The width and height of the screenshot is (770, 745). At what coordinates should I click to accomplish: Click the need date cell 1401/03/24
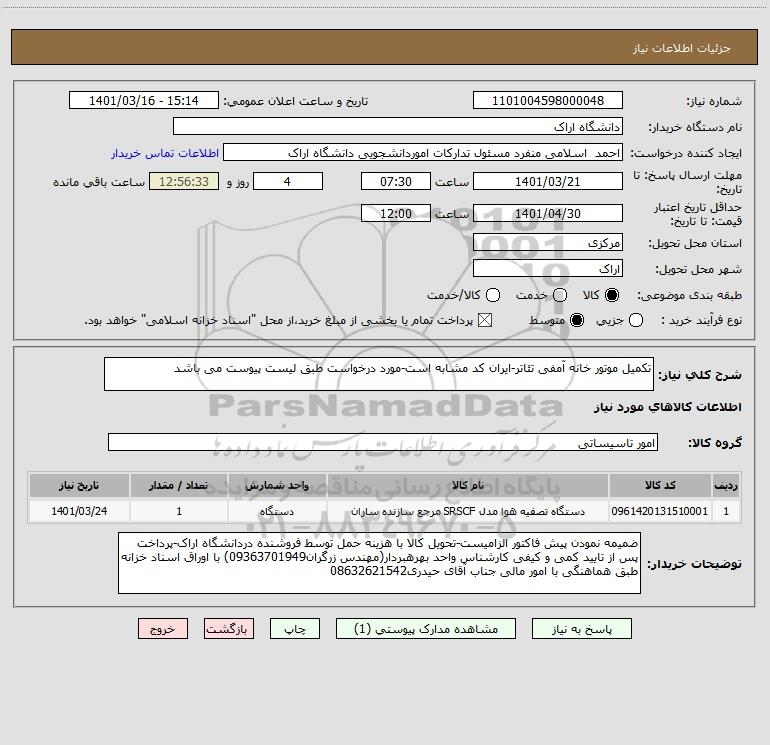coord(79,511)
